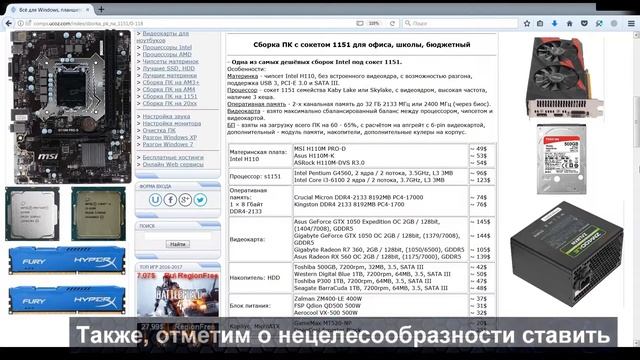Go back with the browser back arrow
The image size is (640, 360).
tap(9, 24)
